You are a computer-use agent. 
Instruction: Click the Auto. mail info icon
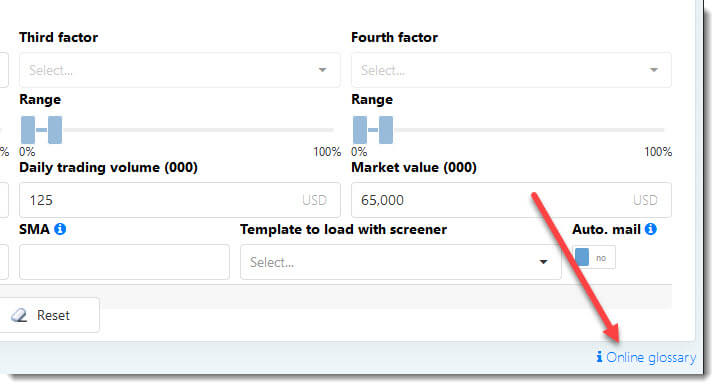pyautogui.click(x=650, y=228)
